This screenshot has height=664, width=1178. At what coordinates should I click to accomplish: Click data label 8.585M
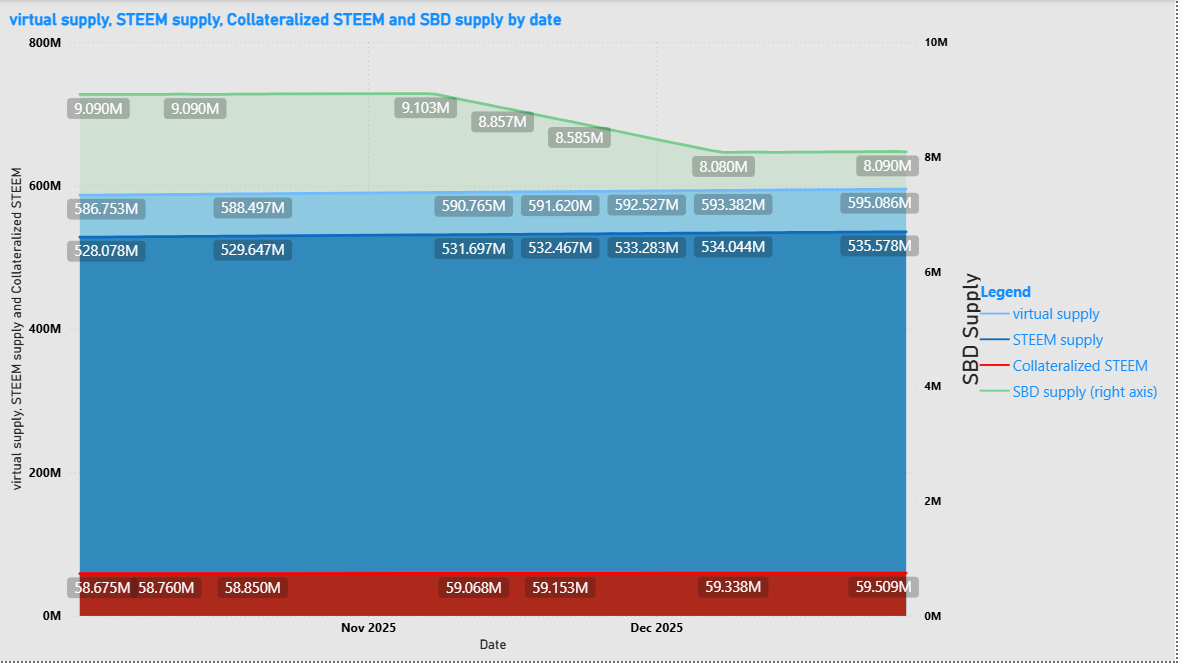(579, 137)
